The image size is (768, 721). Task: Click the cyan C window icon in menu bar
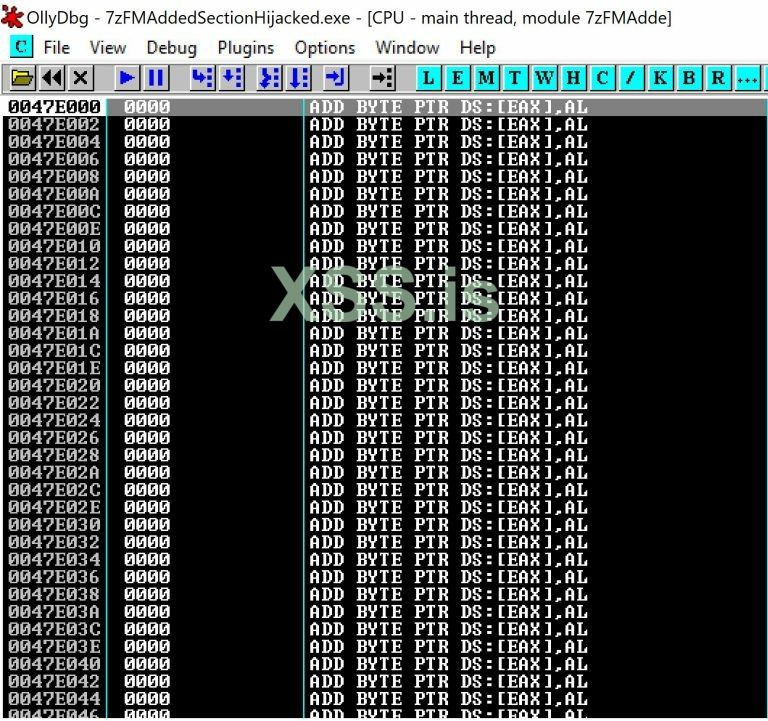pyautogui.click(x=21, y=47)
